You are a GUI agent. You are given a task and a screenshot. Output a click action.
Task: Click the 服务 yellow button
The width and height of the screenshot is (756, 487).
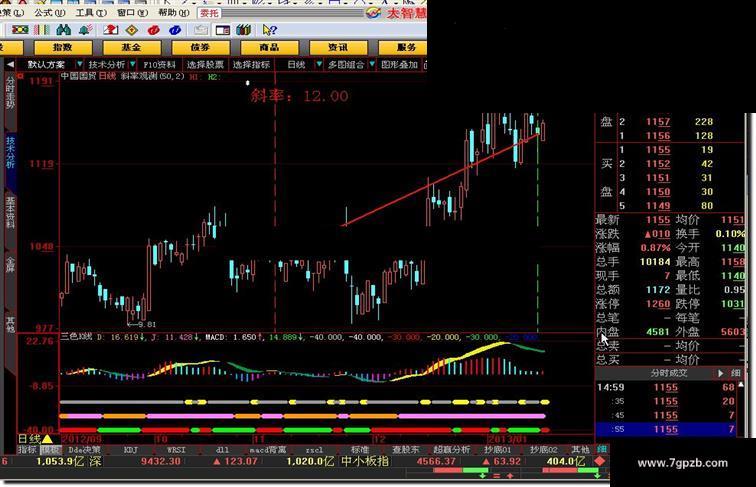(405, 47)
